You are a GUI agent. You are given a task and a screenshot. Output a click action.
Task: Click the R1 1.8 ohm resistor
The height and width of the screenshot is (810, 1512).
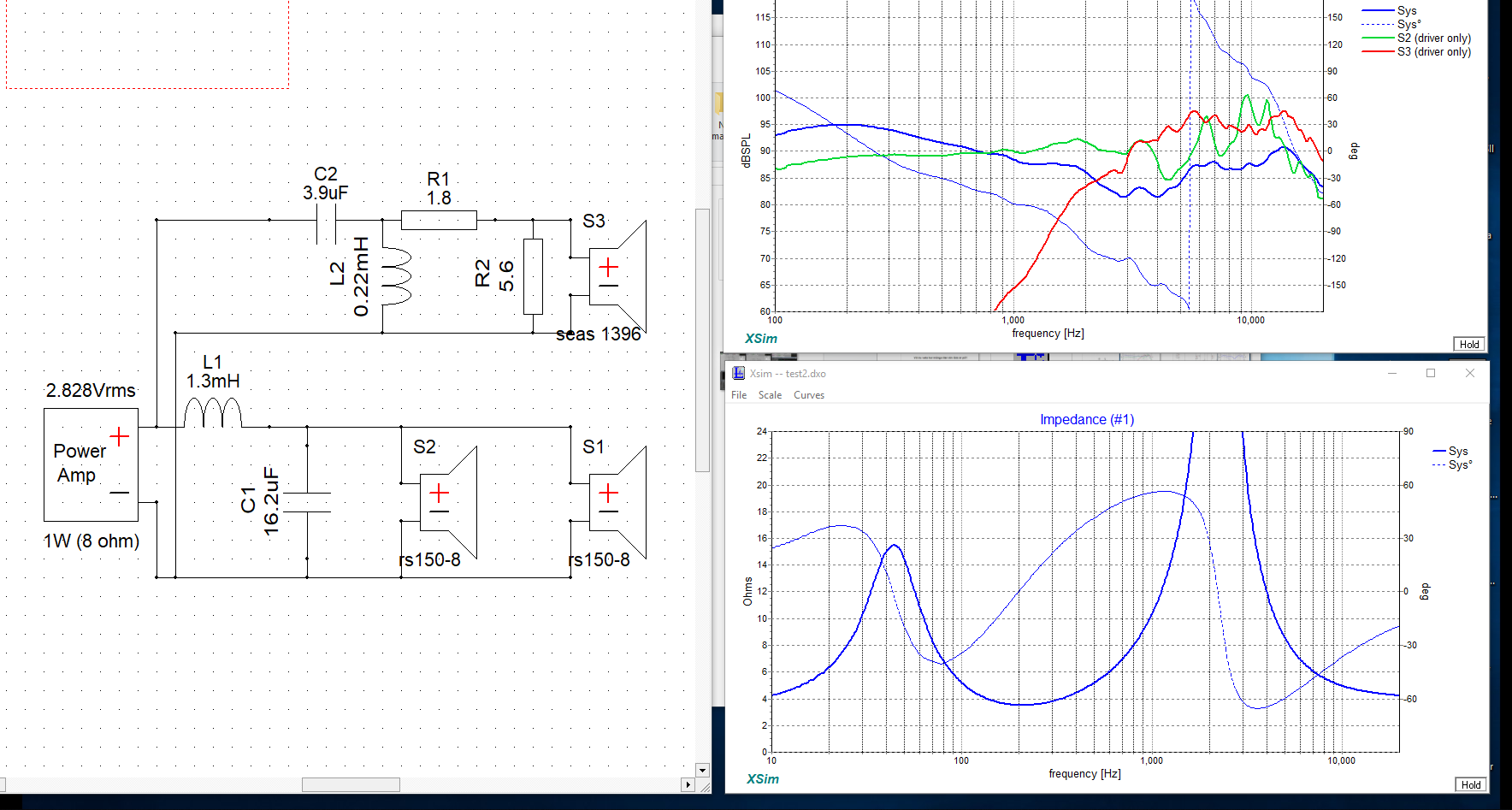[439, 220]
